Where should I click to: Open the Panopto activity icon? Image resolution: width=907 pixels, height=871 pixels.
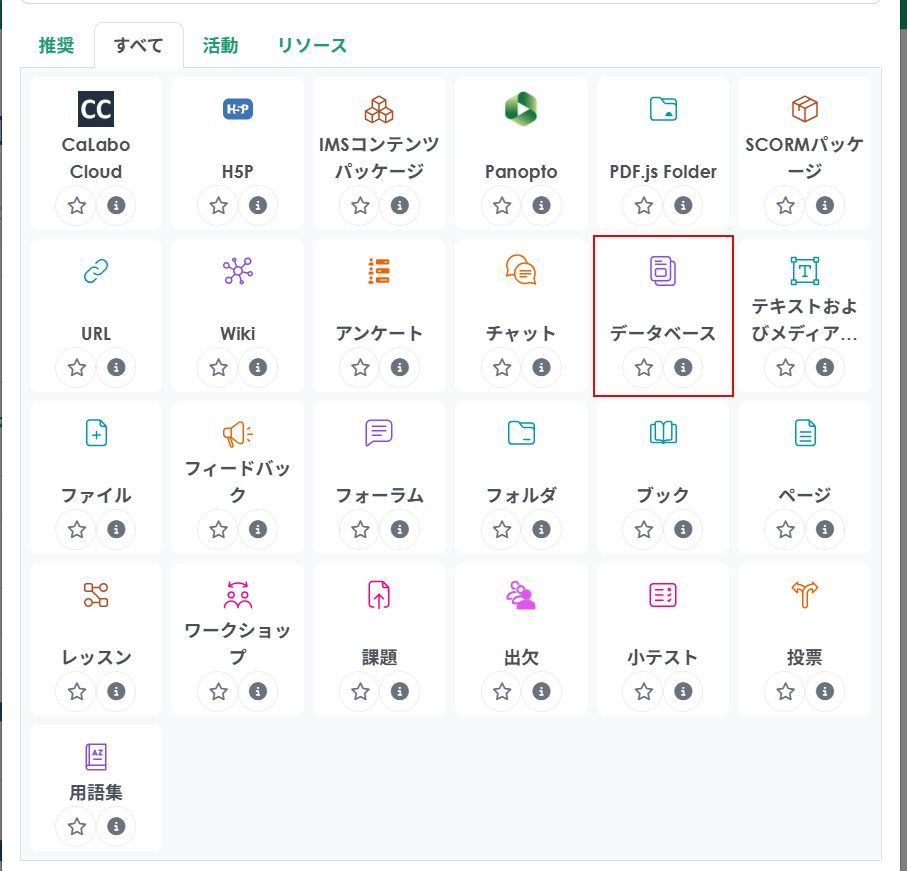(x=521, y=108)
